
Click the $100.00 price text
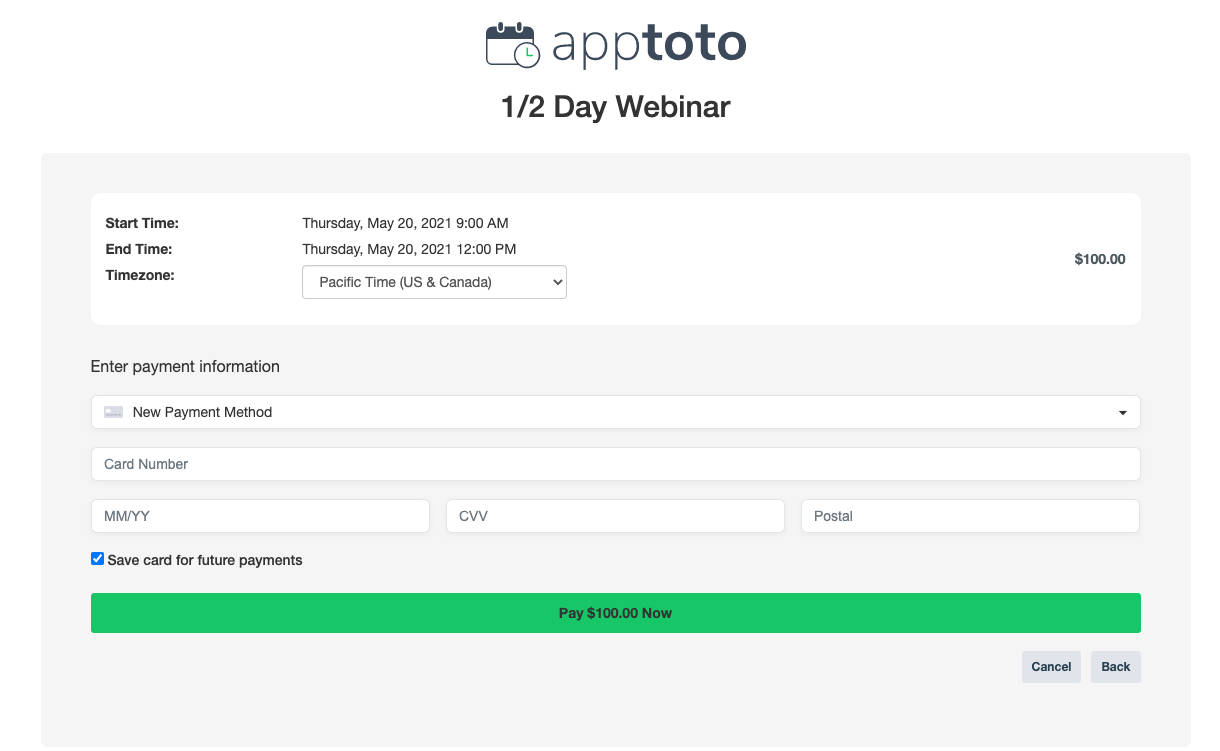click(1100, 258)
